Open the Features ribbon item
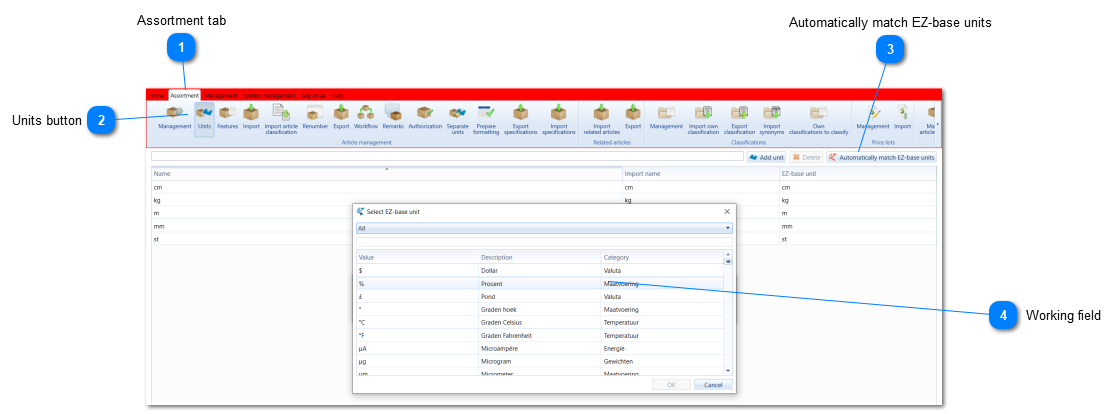 click(227, 118)
